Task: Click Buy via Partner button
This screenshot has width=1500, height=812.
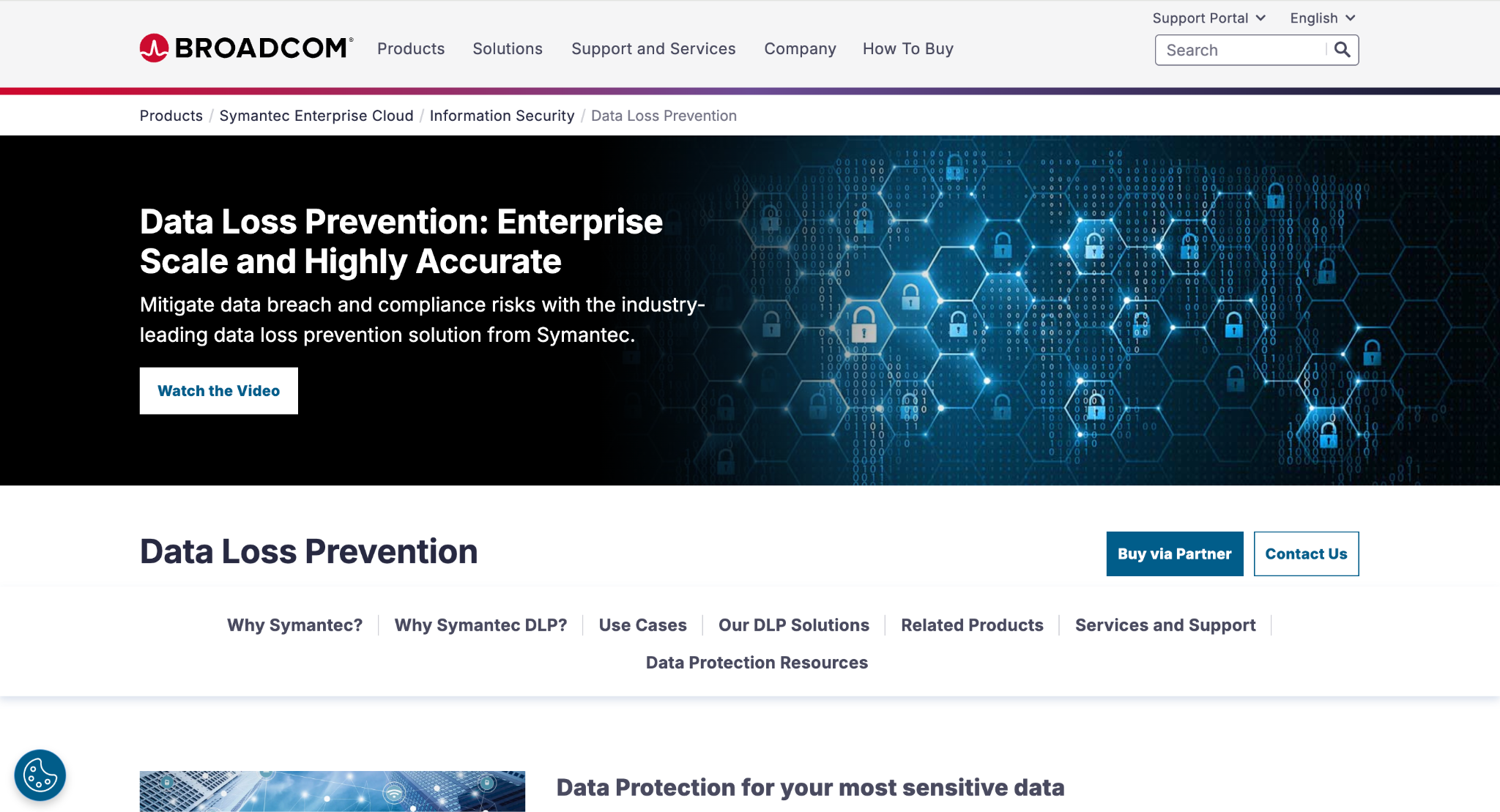Action: pos(1175,554)
